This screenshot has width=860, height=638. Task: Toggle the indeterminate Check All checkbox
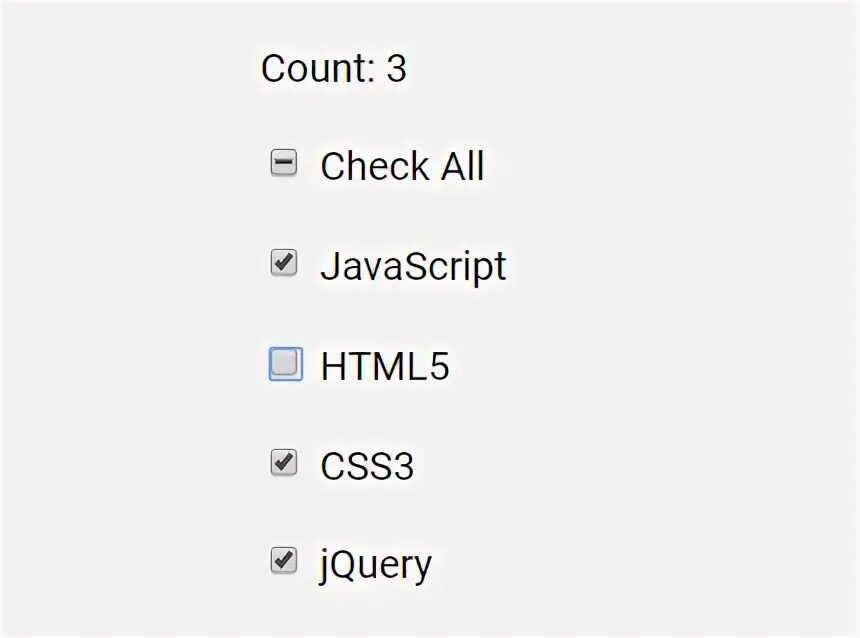tap(284, 163)
